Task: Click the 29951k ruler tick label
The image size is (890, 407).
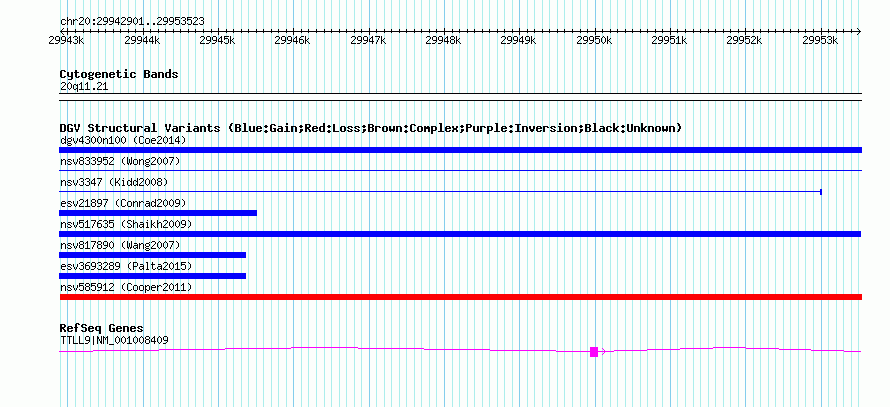Action: point(670,40)
